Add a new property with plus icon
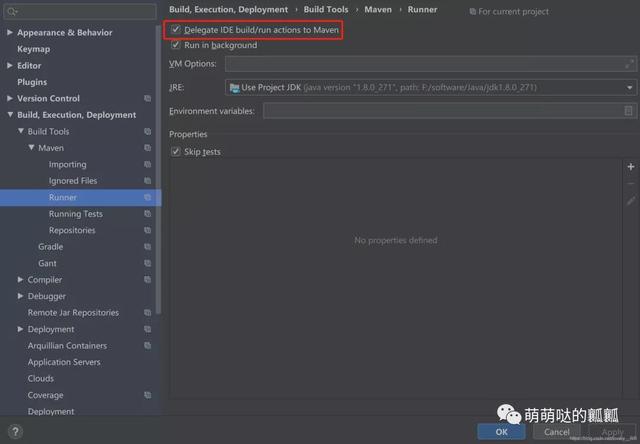The image size is (640, 444). pos(631,166)
